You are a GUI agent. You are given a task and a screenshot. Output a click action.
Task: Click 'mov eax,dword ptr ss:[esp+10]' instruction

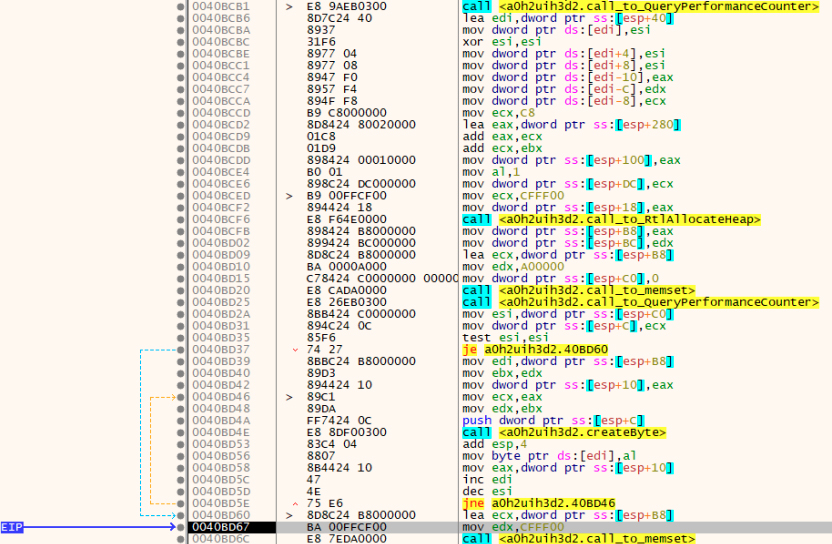[568, 468]
